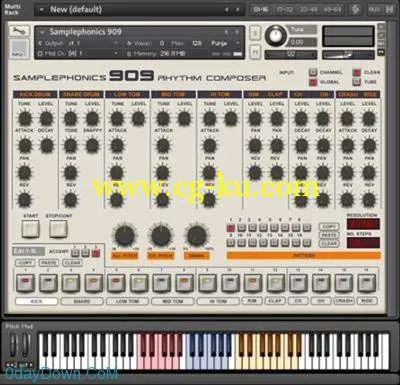Viewport: 400px width, 385px height.
Task: Solo the instrument with the S button
Action: 255,33
